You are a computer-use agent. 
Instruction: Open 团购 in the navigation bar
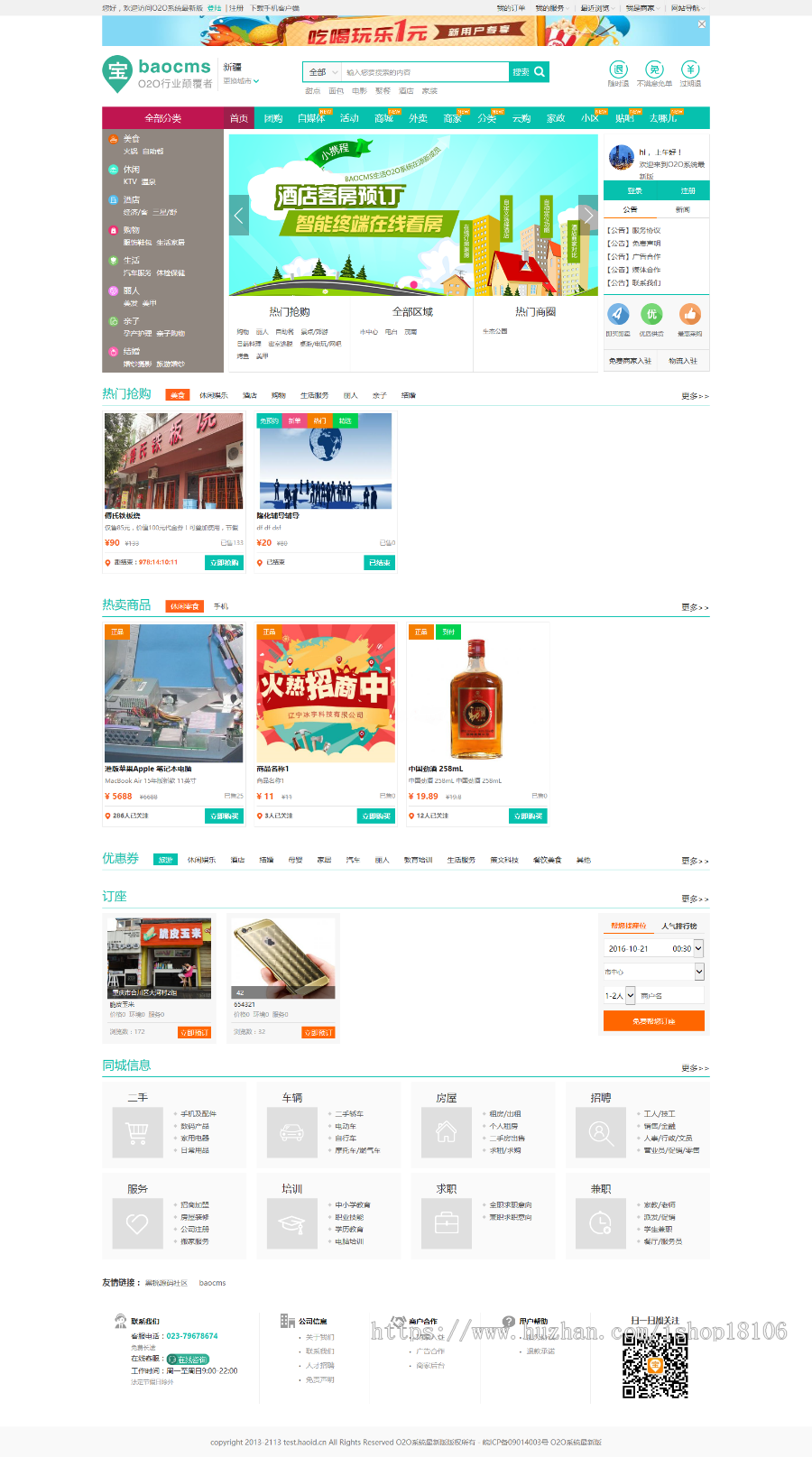click(273, 118)
